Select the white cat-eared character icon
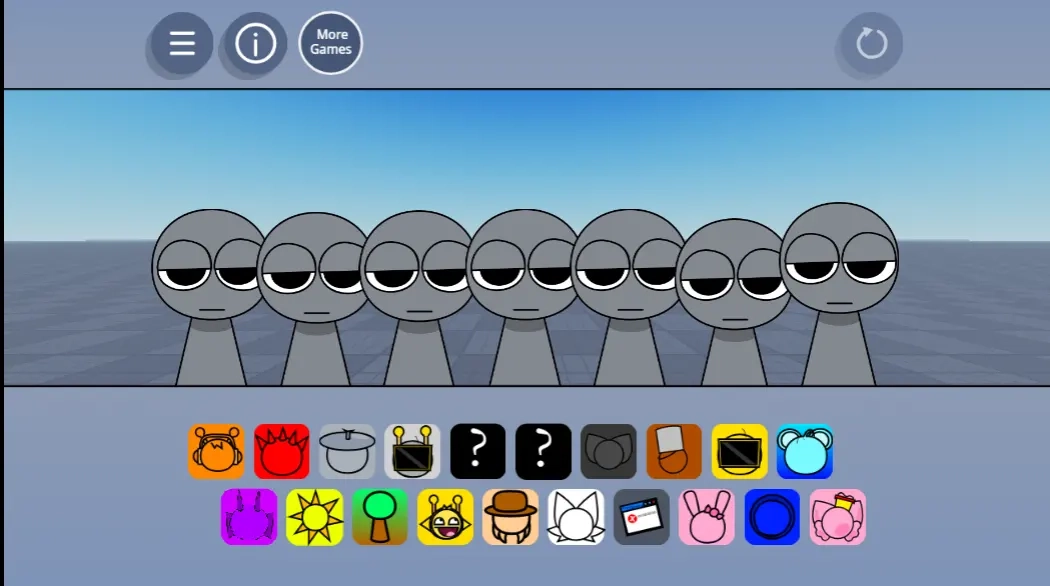This screenshot has width=1050, height=586. 576,517
